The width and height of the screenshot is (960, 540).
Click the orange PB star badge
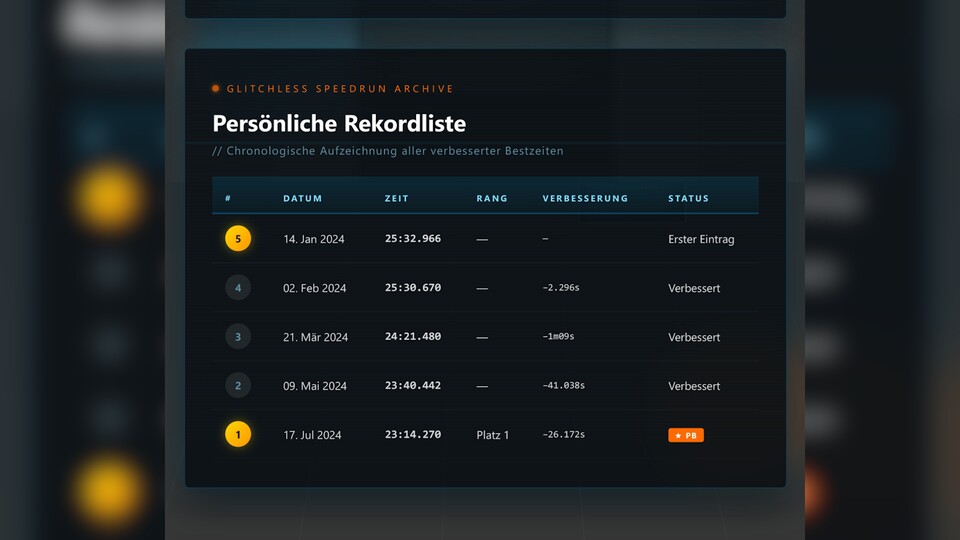(x=686, y=435)
